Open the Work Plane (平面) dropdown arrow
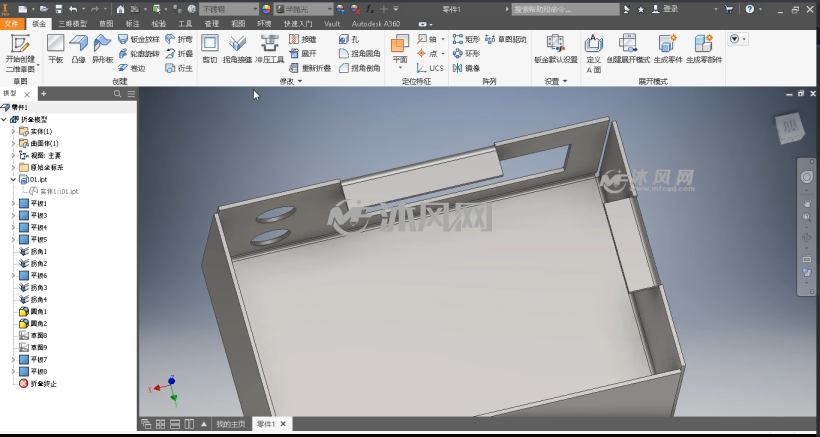The image size is (820, 437). click(400, 67)
